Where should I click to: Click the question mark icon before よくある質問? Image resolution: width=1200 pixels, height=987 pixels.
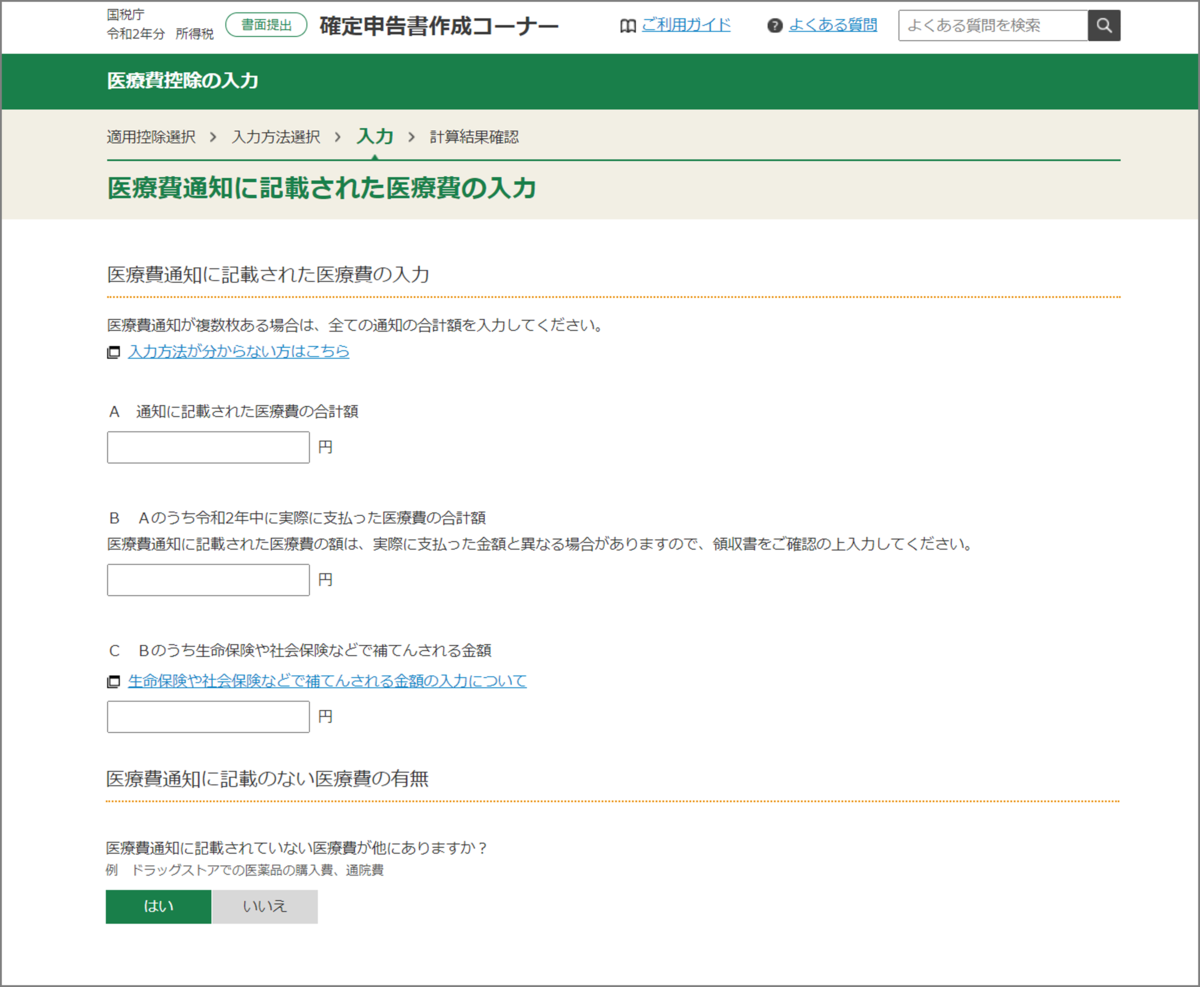pyautogui.click(x=775, y=25)
